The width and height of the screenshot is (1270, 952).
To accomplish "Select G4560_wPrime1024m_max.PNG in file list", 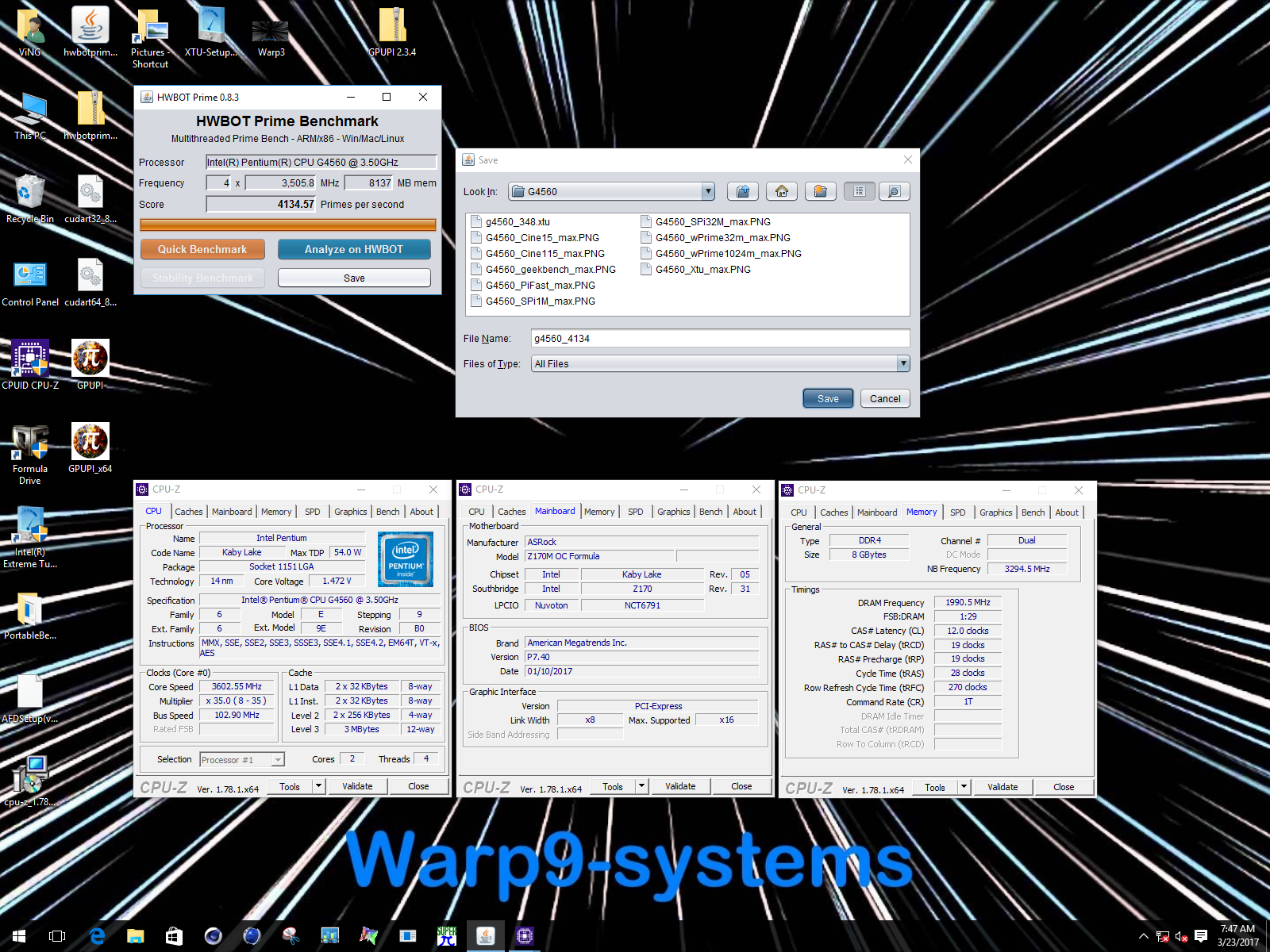I will 721,253.
